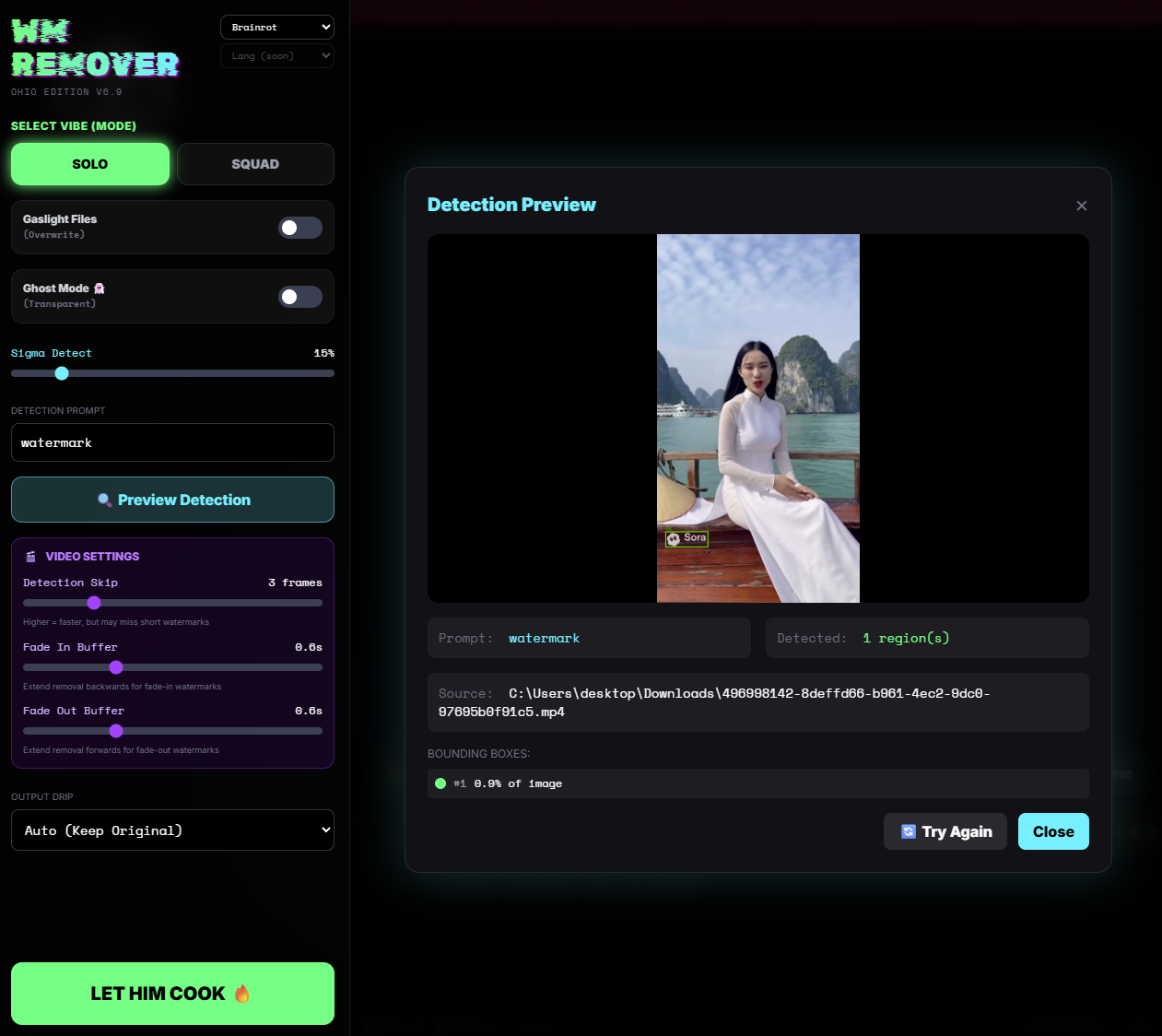Screen dimensions: 1162x1036
Task: Open the Lang (soon) dropdown
Action: tap(276, 55)
